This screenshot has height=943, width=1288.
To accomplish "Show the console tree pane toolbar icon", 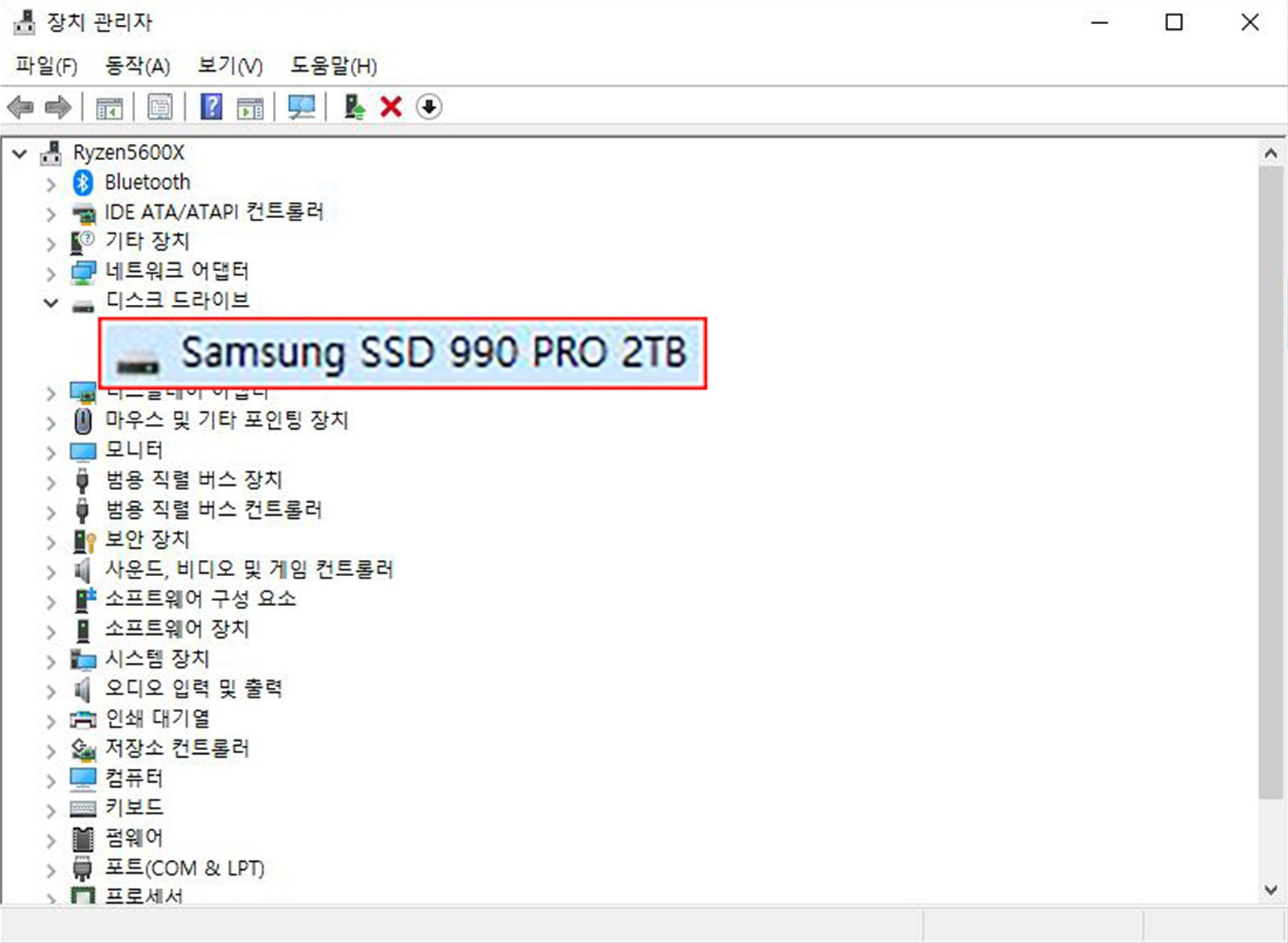I will 109,106.
